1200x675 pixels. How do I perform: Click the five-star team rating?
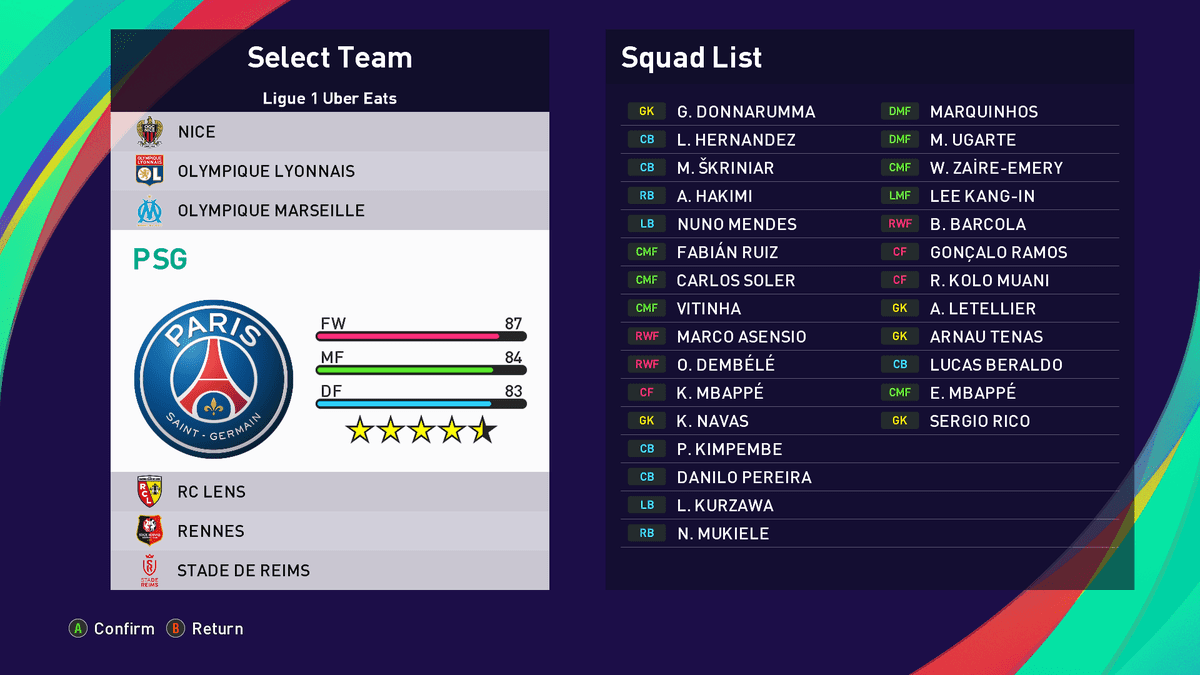coord(421,431)
